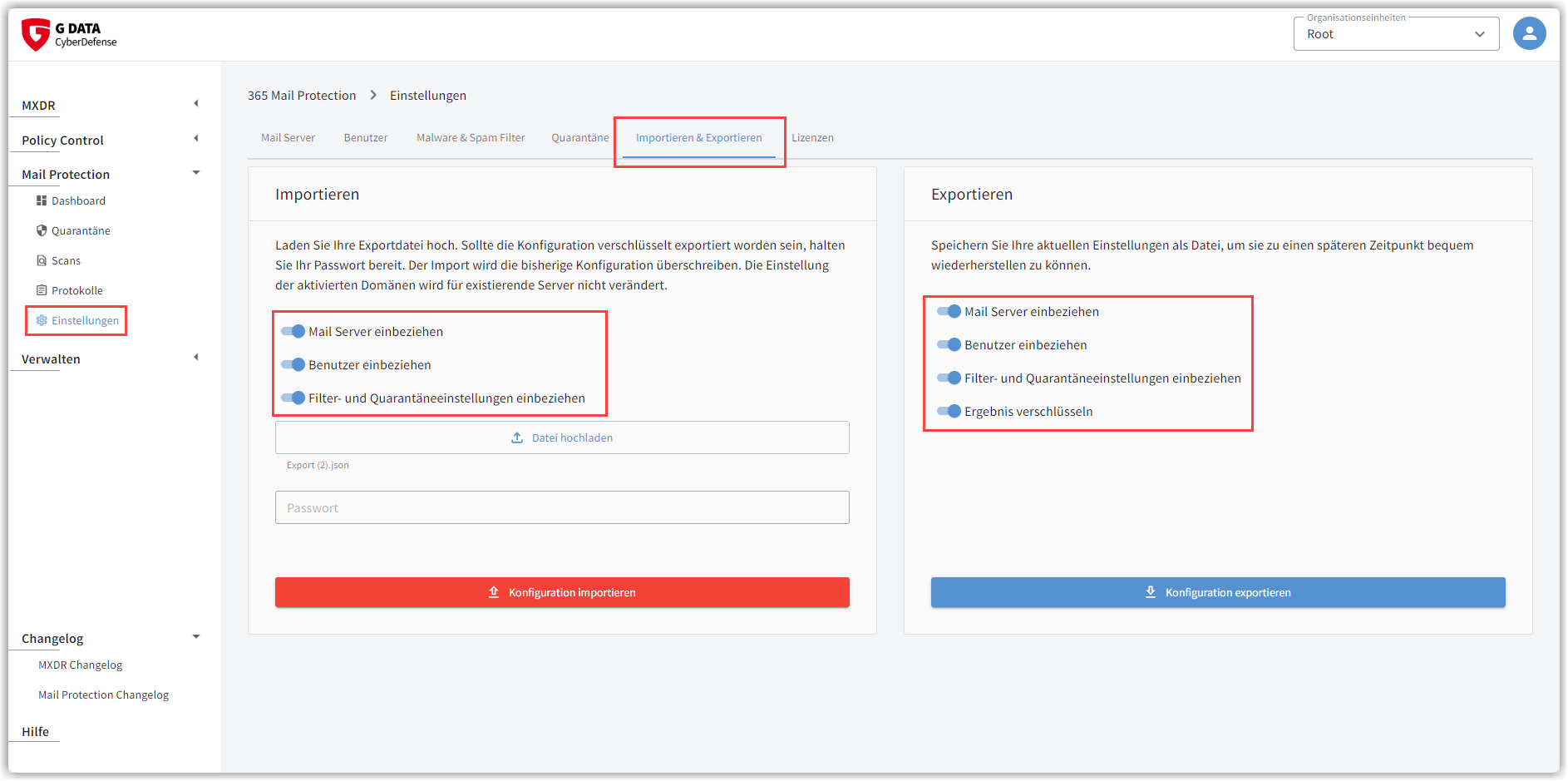Click the blue Konfiguration exportieren button
This screenshot has width=1568, height=781.
tap(1218, 592)
